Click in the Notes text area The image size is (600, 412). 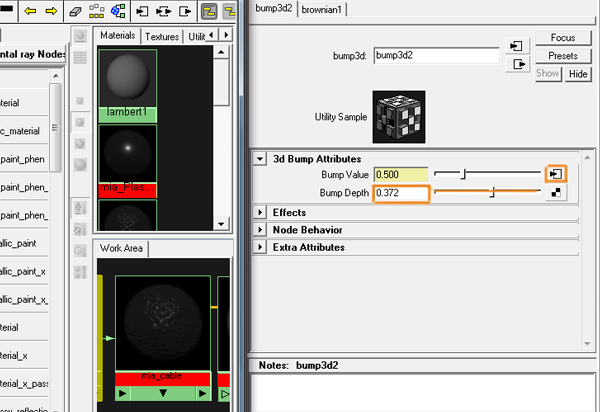click(422, 393)
